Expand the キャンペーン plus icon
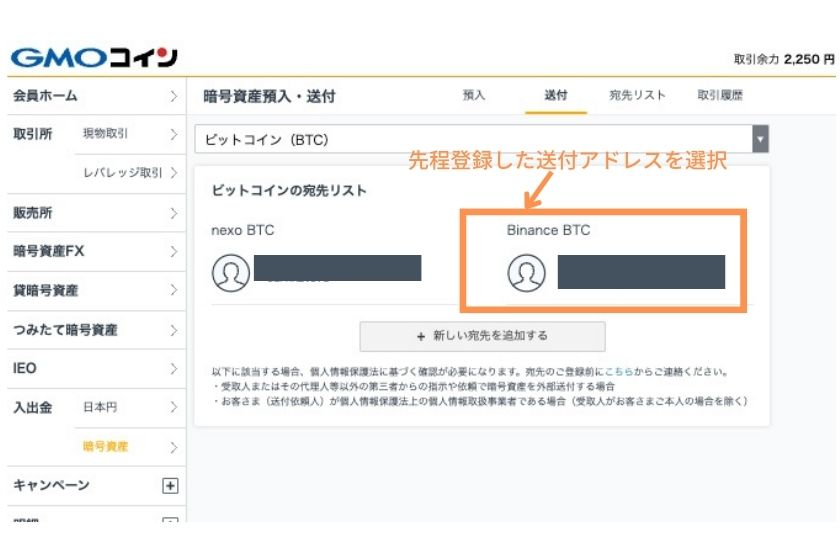The height and width of the screenshot is (560, 840). [170, 486]
